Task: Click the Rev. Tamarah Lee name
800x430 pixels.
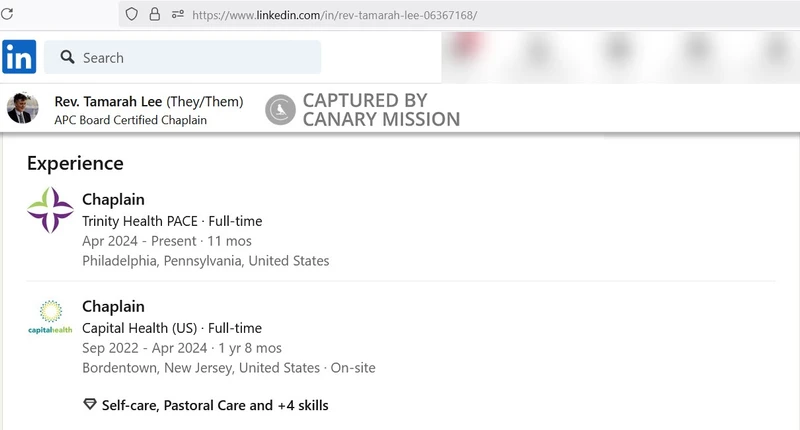Action: [x=108, y=102]
